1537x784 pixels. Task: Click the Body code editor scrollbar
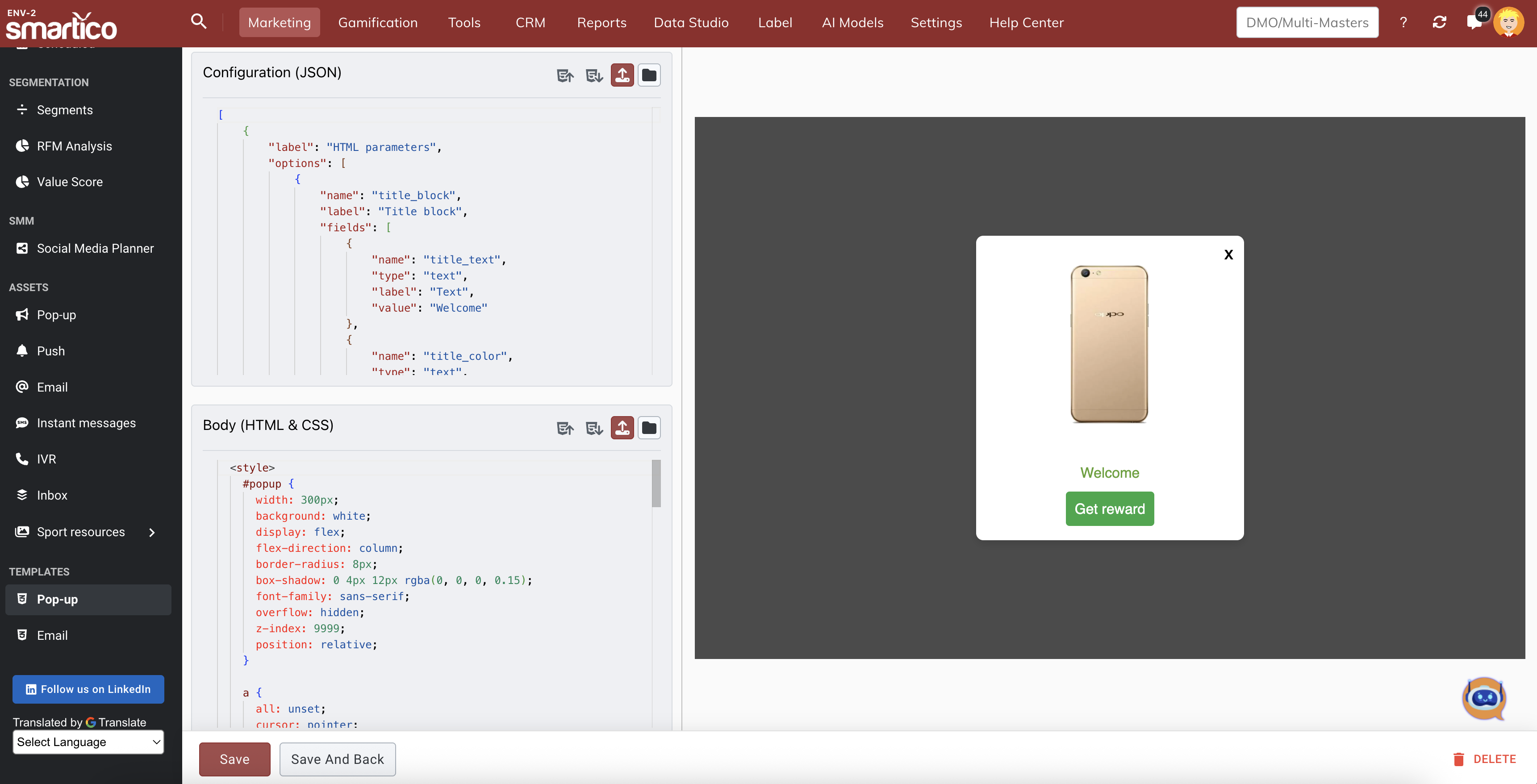[x=656, y=483]
